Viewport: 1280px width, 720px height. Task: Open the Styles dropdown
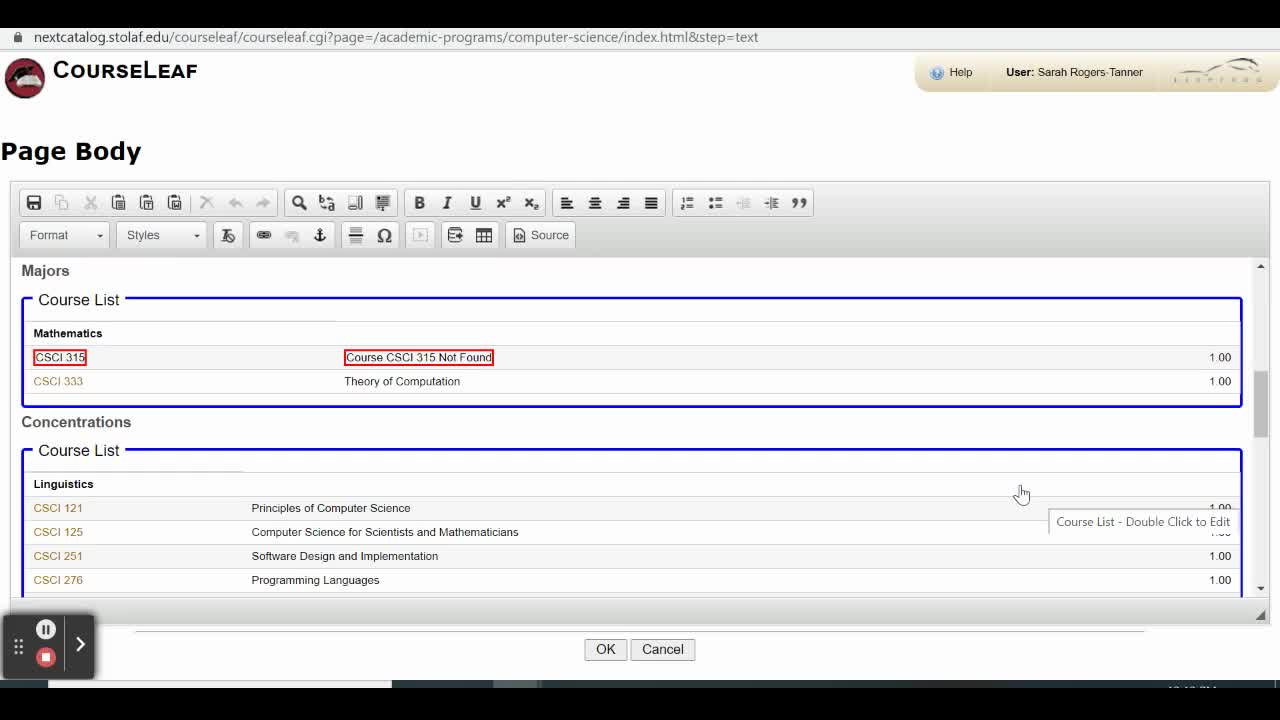coord(160,235)
